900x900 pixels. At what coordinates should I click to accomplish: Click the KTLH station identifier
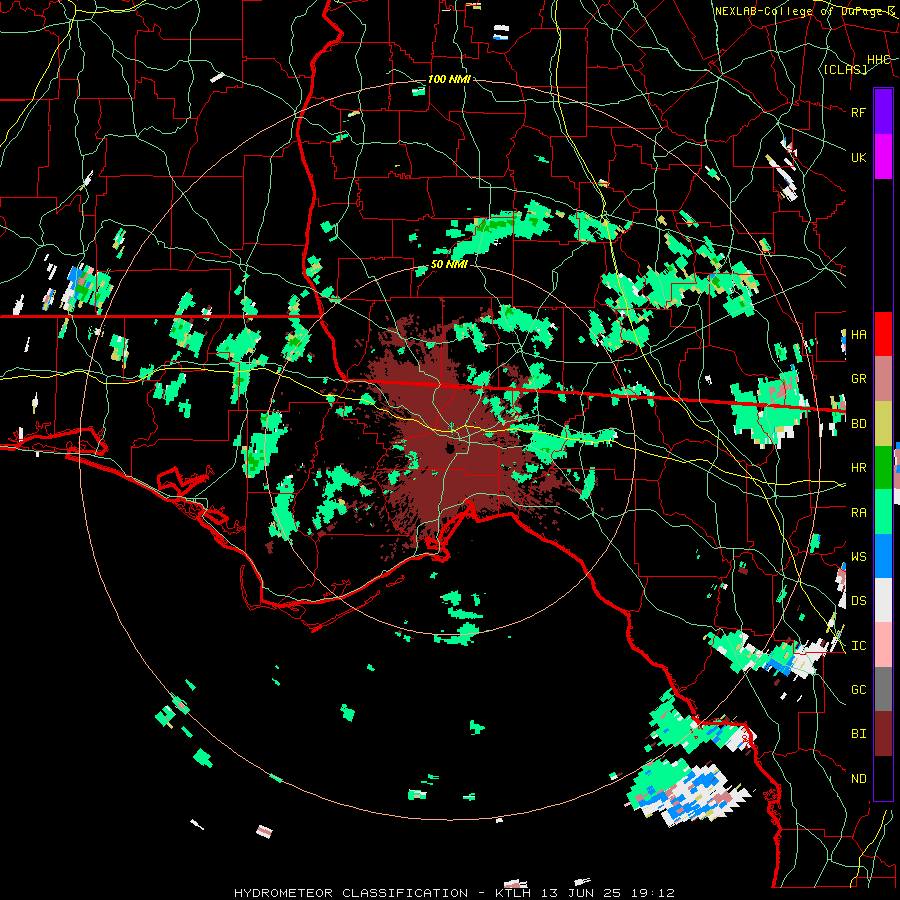coord(513,893)
